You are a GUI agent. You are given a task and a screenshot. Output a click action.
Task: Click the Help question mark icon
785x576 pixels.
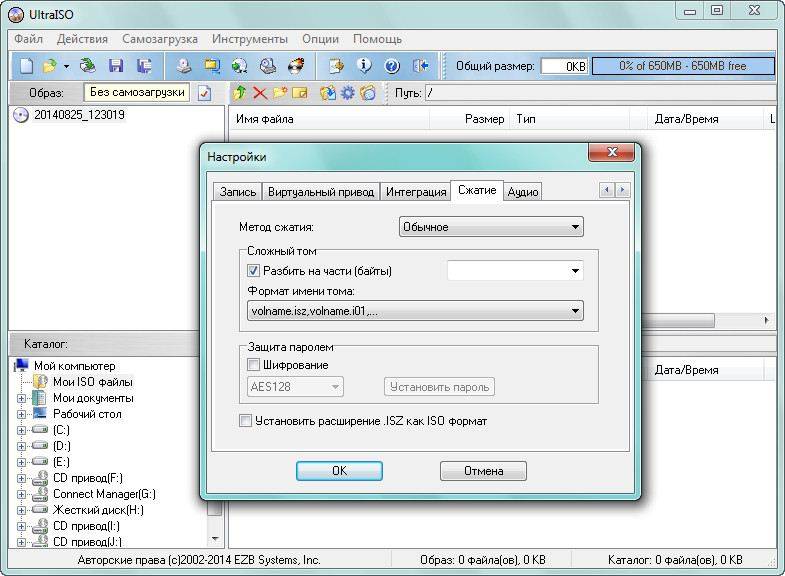click(x=392, y=66)
